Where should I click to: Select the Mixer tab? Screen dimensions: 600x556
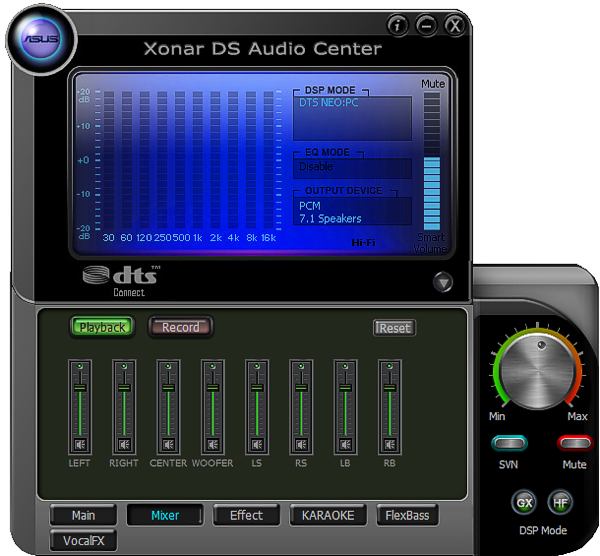click(x=165, y=515)
